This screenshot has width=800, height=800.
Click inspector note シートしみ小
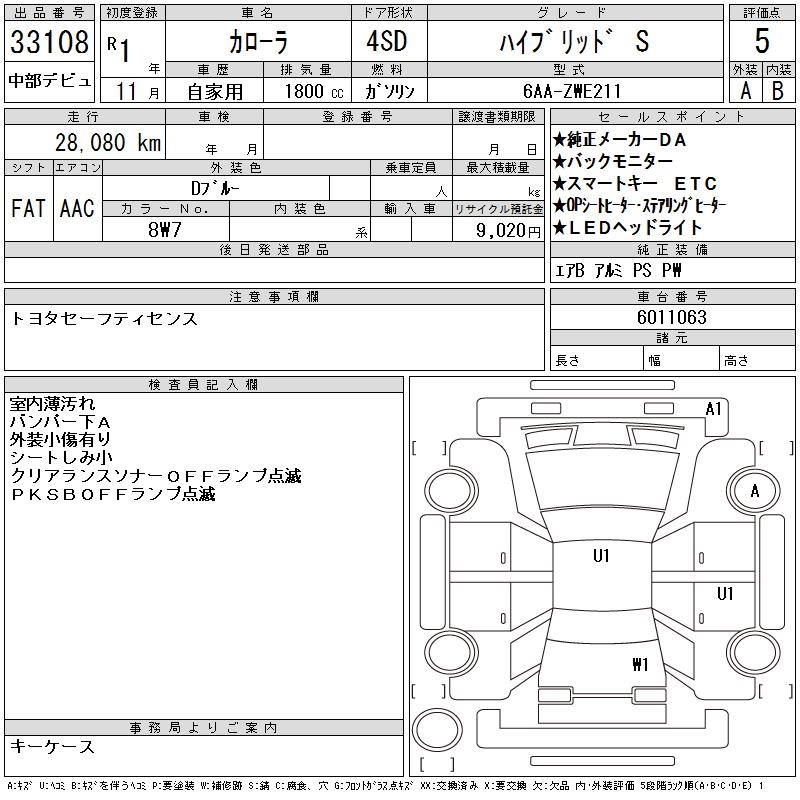coord(61,458)
